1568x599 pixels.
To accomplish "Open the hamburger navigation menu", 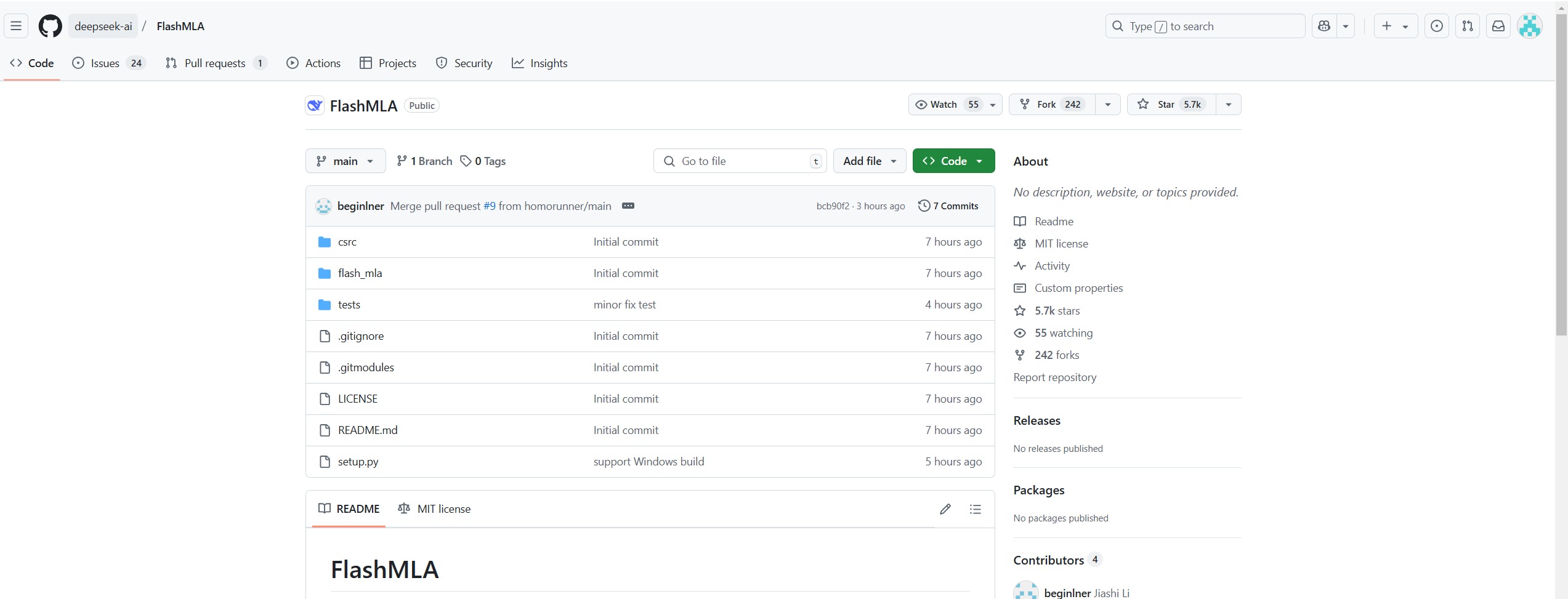I will pyautogui.click(x=16, y=26).
